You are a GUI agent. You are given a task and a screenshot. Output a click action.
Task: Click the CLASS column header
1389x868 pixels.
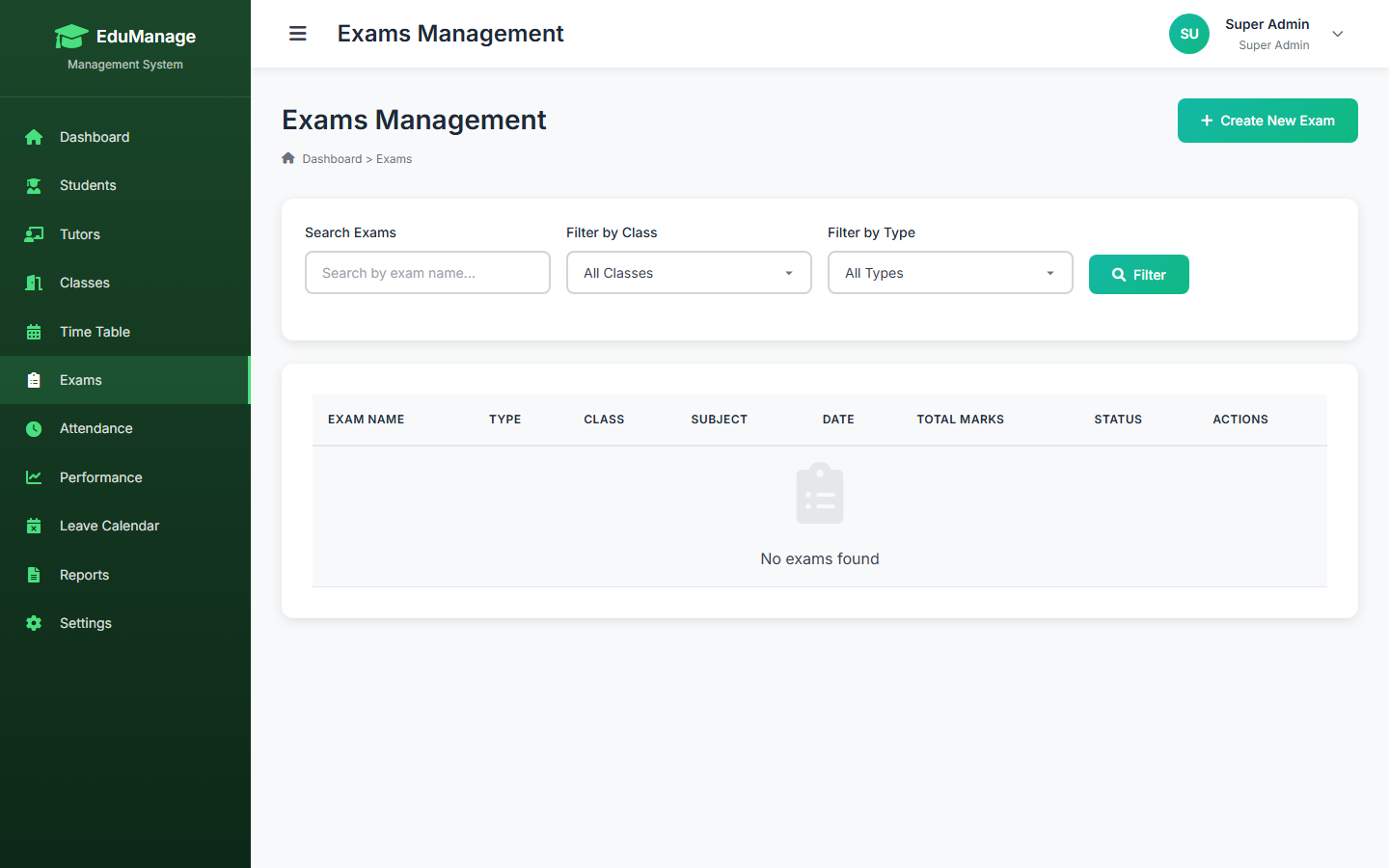click(604, 420)
